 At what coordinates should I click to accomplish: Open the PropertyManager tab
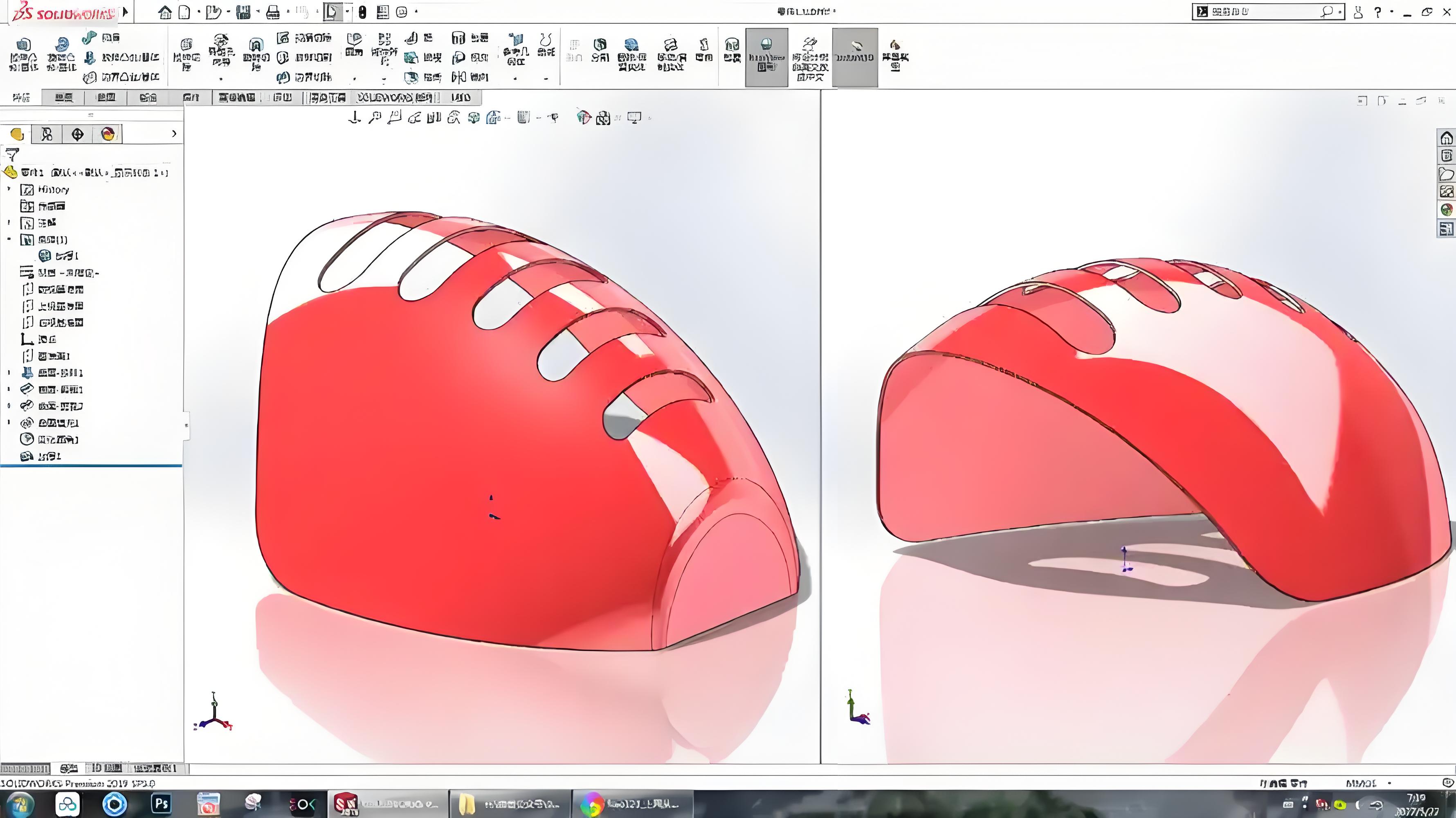click(x=46, y=134)
